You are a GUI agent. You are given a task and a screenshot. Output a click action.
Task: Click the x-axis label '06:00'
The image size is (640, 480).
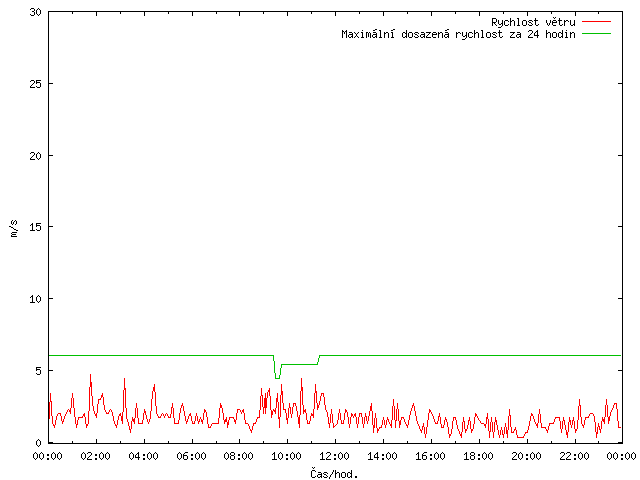[x=191, y=456]
